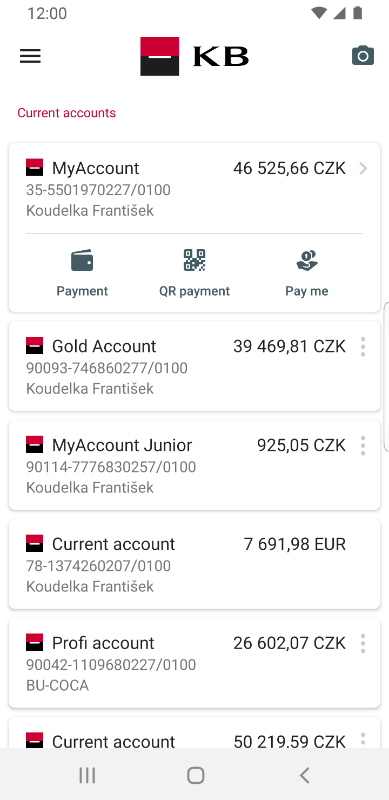Tap the KB bank logo
Viewport: 389px width, 800px height.
pyautogui.click(x=194, y=56)
